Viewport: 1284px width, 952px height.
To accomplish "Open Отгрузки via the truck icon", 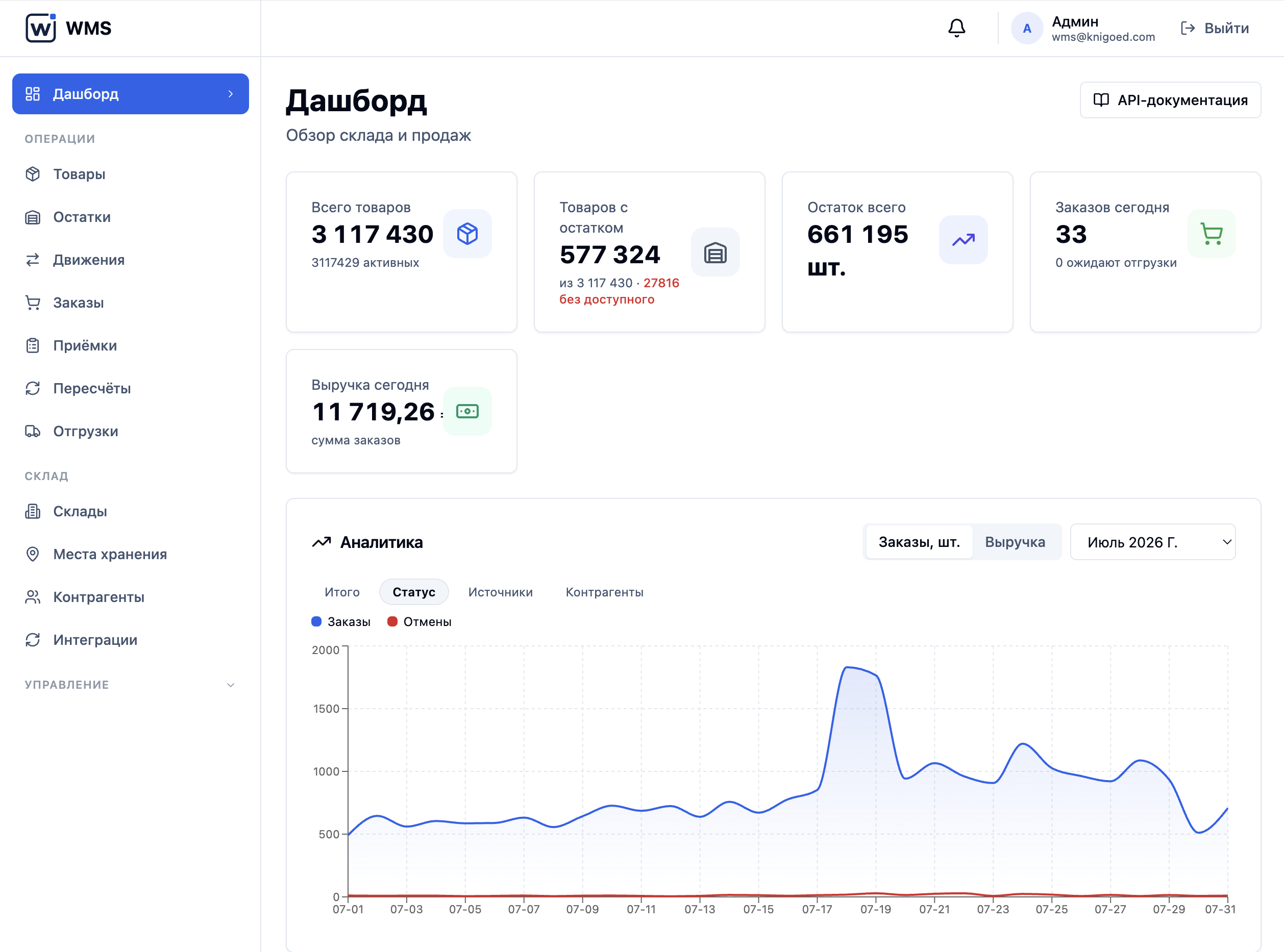I will 33,431.
